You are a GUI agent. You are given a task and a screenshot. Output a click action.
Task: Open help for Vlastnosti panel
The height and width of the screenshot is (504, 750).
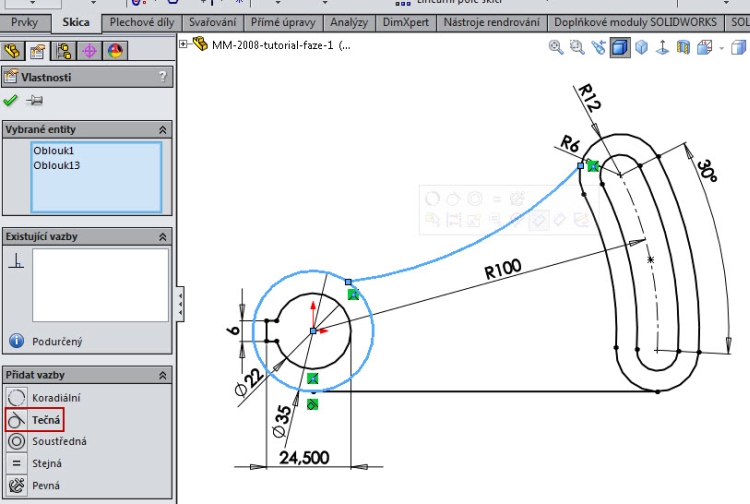[163, 77]
